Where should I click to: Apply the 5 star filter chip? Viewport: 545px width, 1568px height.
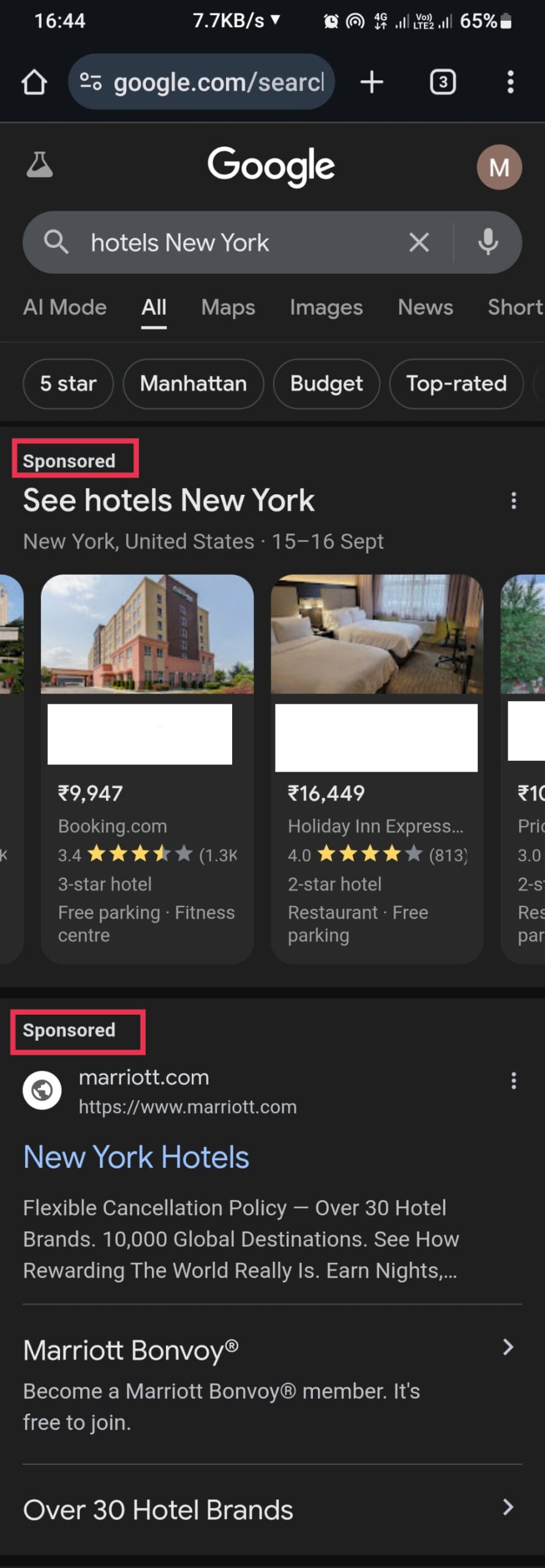pos(68,384)
